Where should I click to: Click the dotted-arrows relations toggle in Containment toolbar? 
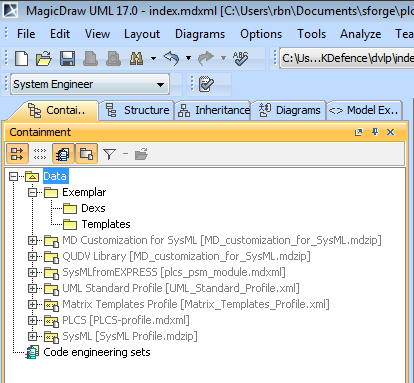point(40,154)
